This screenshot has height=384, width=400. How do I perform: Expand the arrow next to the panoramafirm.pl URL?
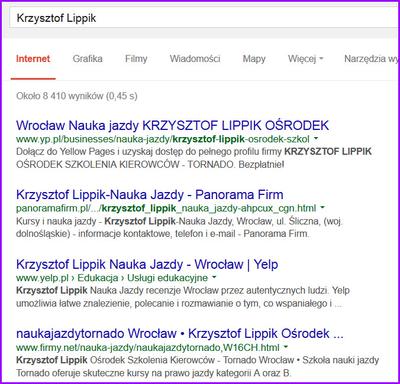(x=322, y=208)
